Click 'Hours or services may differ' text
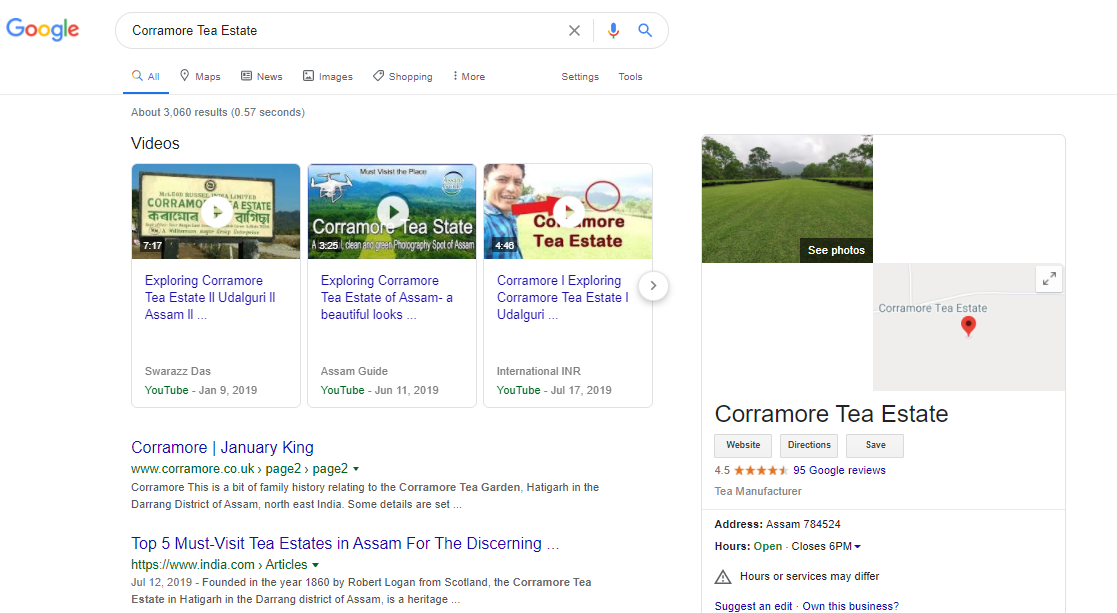Screen dimensions: 1117x613 pyautogui.click(x=809, y=576)
